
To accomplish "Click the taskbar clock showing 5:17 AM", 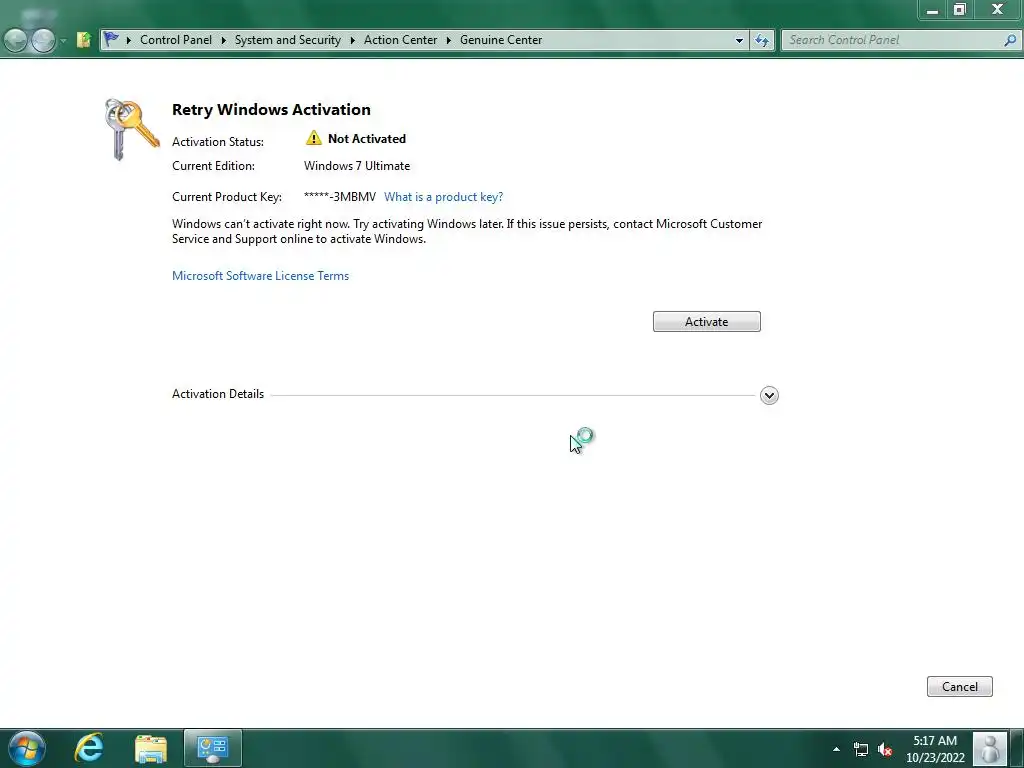I will pos(935,749).
